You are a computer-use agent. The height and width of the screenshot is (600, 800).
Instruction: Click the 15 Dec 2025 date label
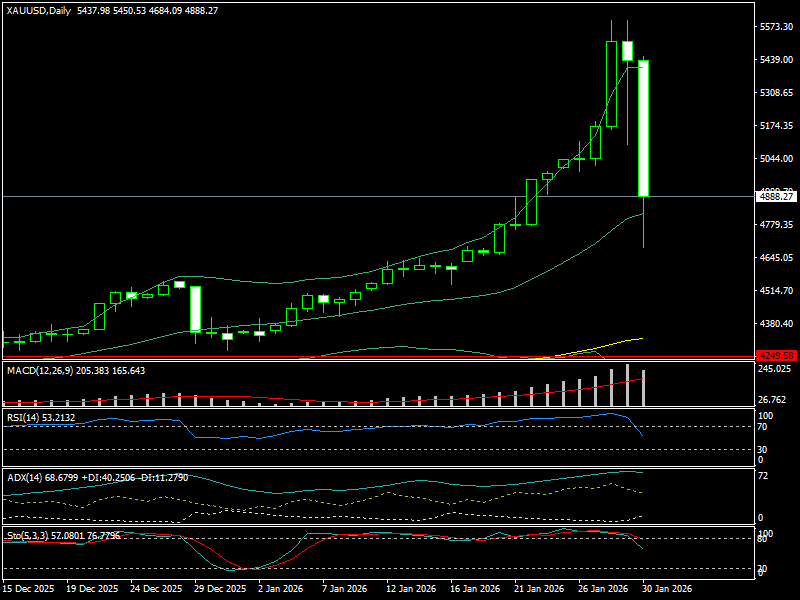[28, 589]
